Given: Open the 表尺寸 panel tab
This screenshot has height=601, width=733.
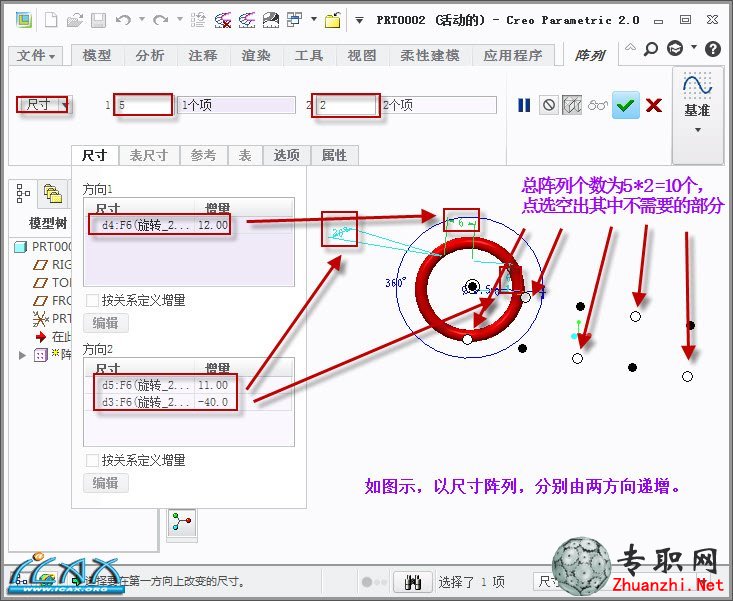Looking at the screenshot, I should pos(149,155).
